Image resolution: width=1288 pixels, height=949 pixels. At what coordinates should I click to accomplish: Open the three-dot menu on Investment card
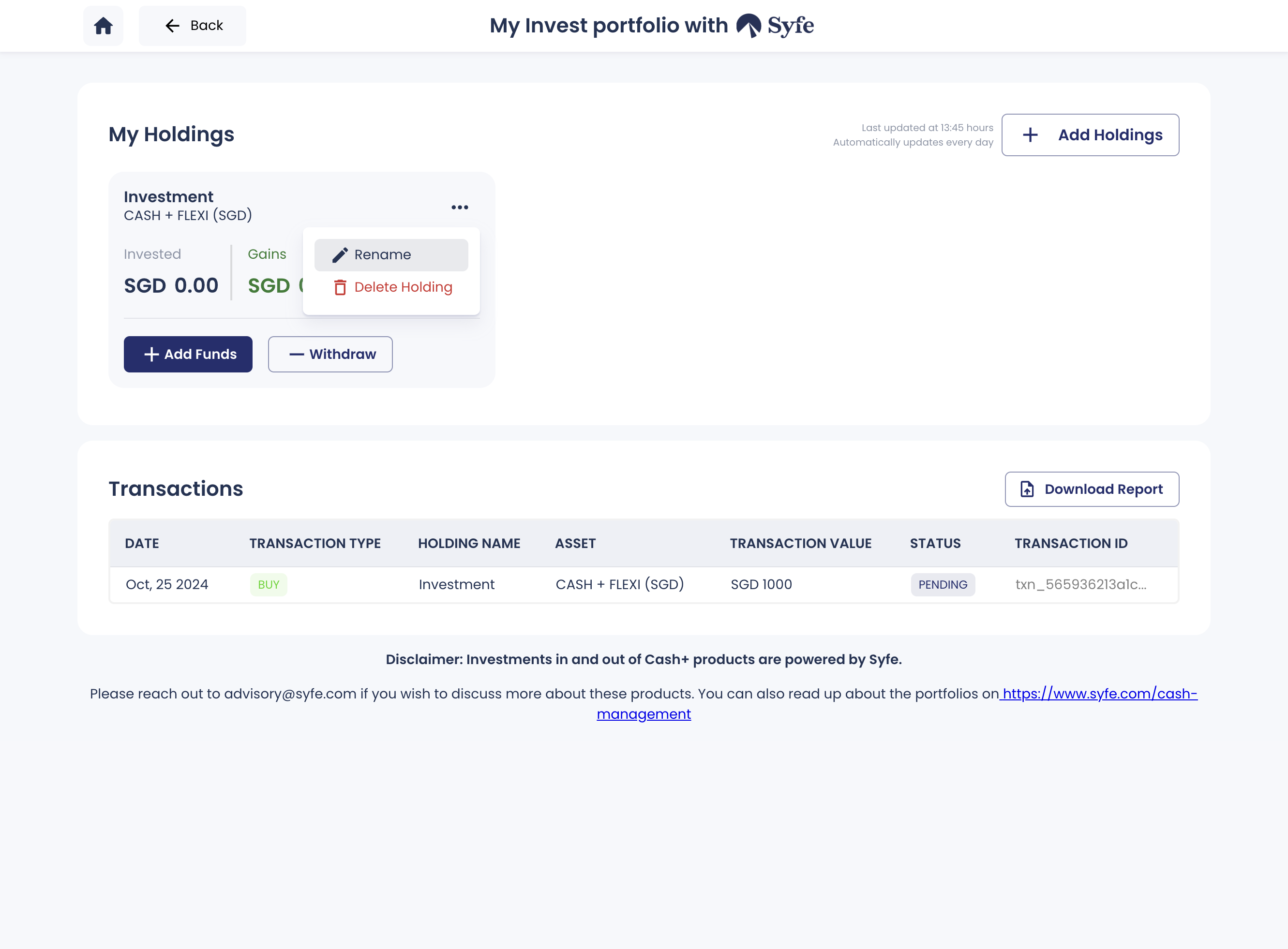pyautogui.click(x=460, y=208)
